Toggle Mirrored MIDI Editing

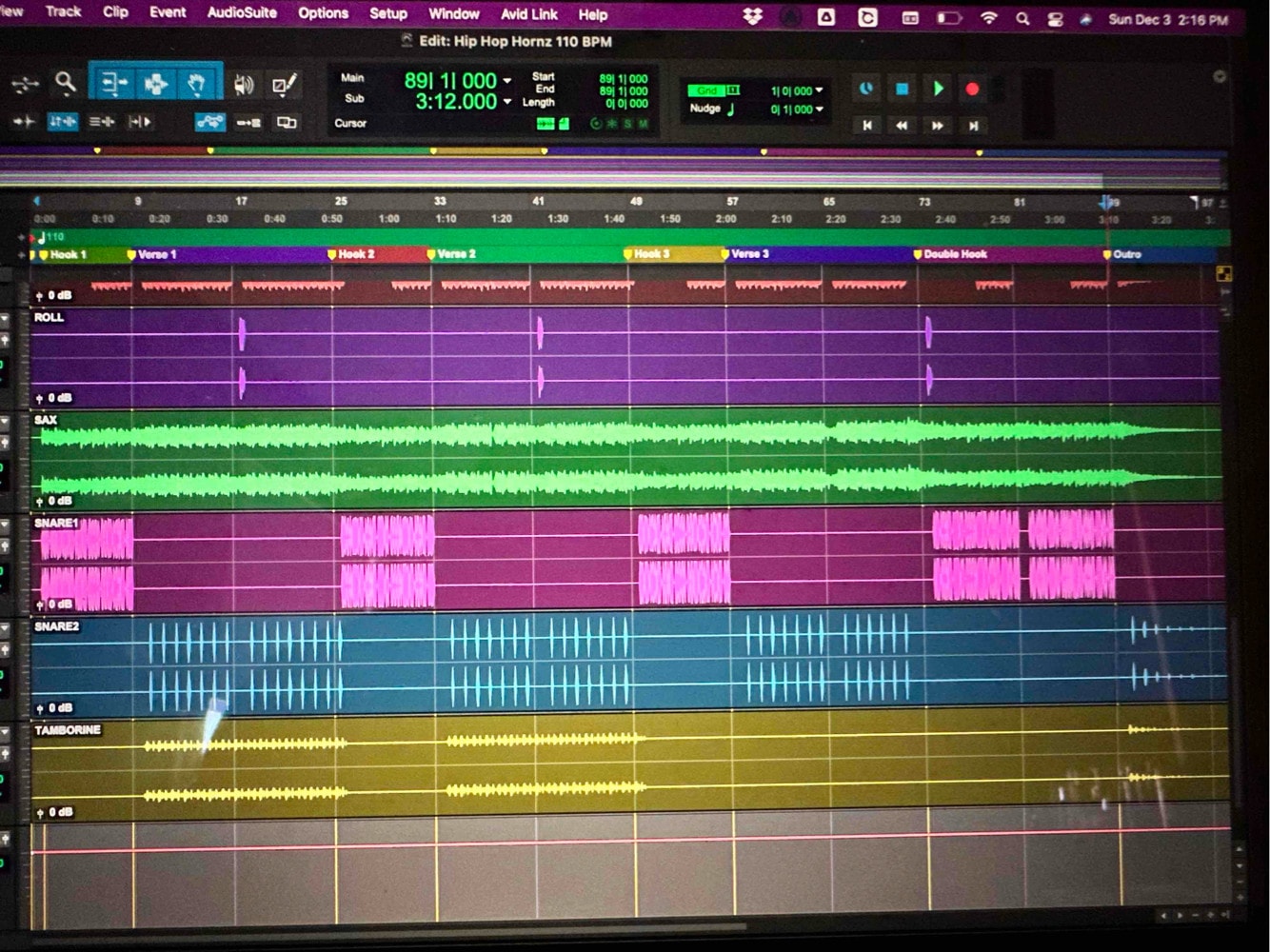click(x=248, y=123)
